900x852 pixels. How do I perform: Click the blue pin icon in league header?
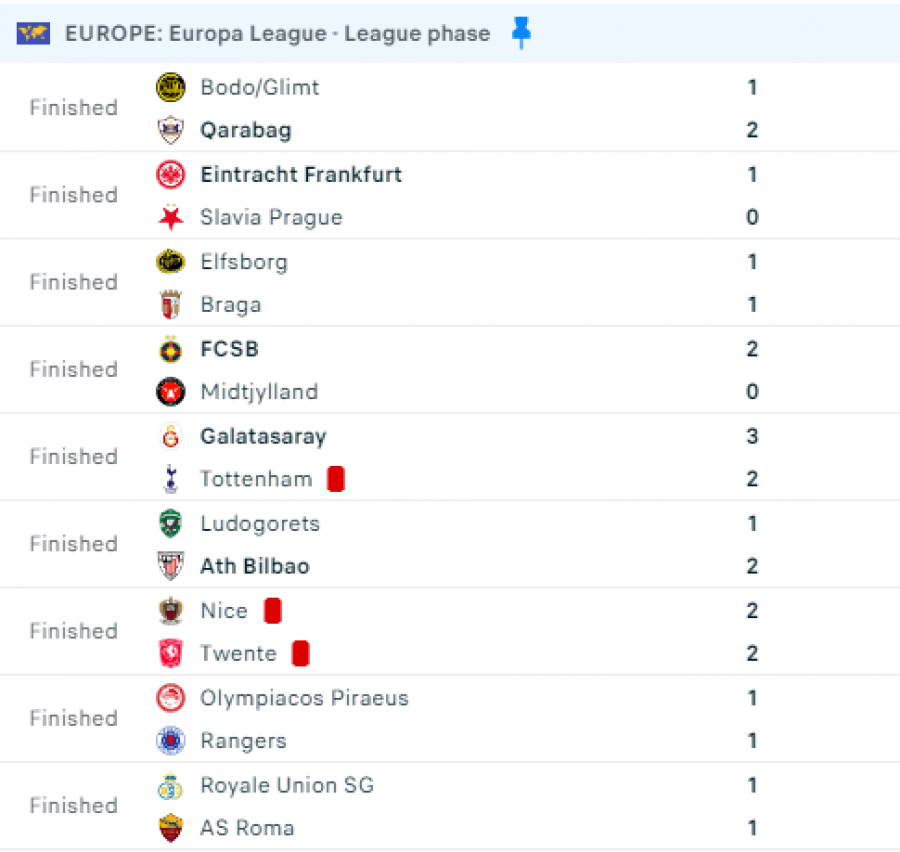pos(521,34)
